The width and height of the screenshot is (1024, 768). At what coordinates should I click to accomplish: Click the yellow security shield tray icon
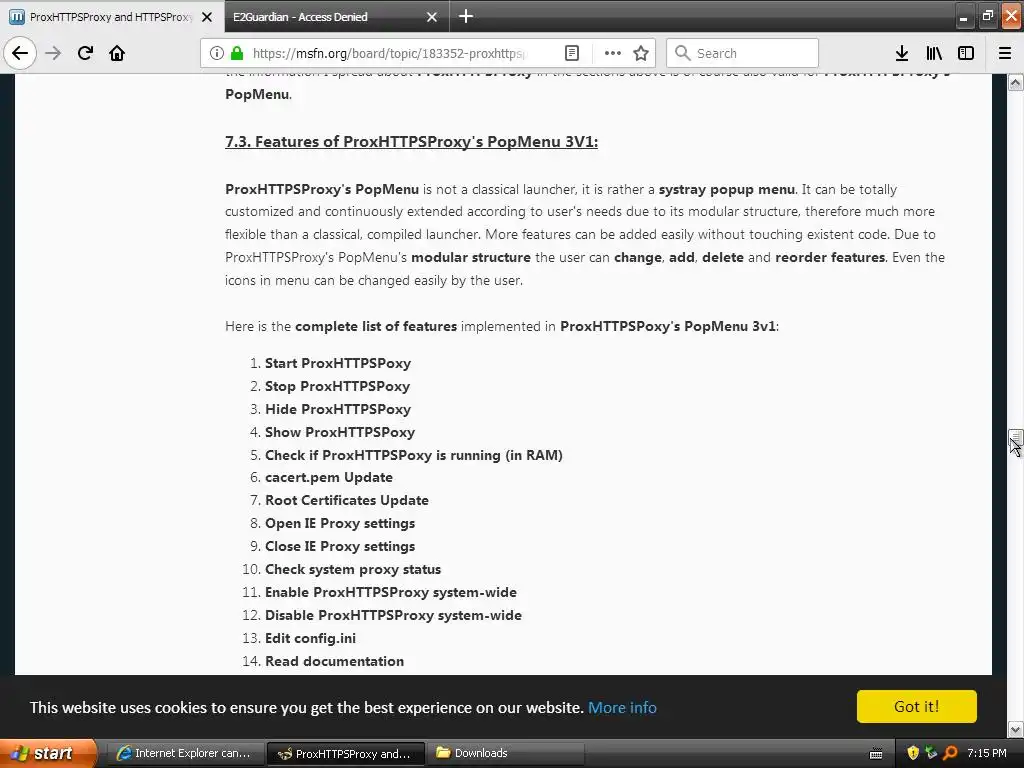coord(913,753)
